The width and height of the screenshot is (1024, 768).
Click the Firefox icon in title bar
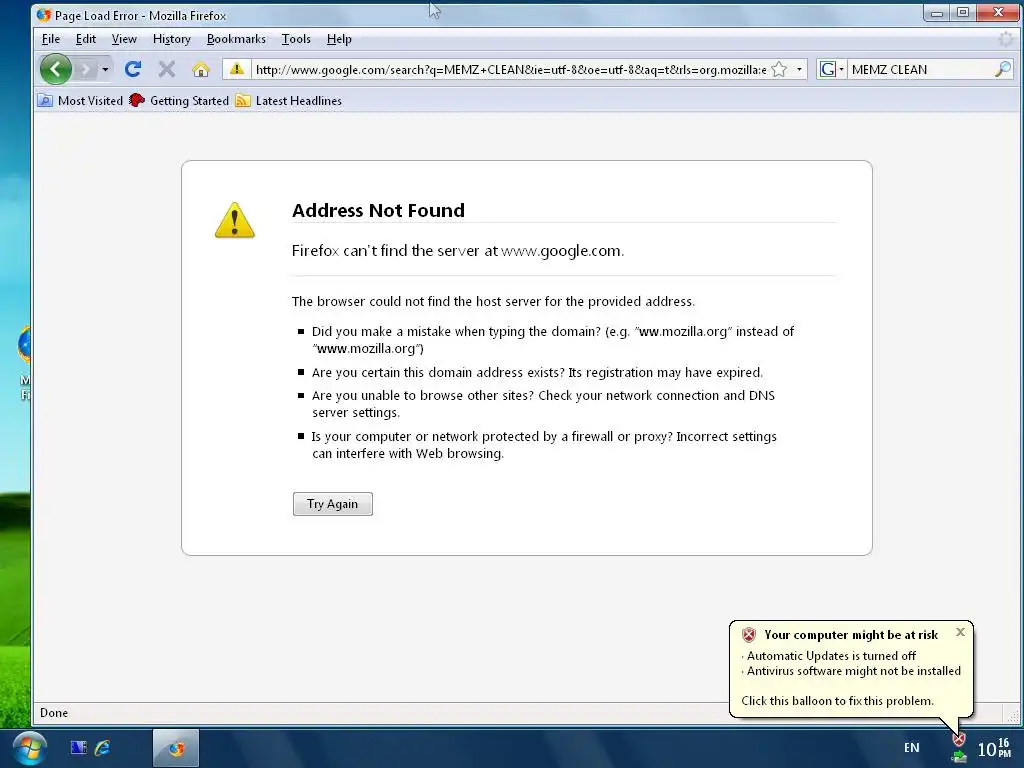tap(44, 15)
